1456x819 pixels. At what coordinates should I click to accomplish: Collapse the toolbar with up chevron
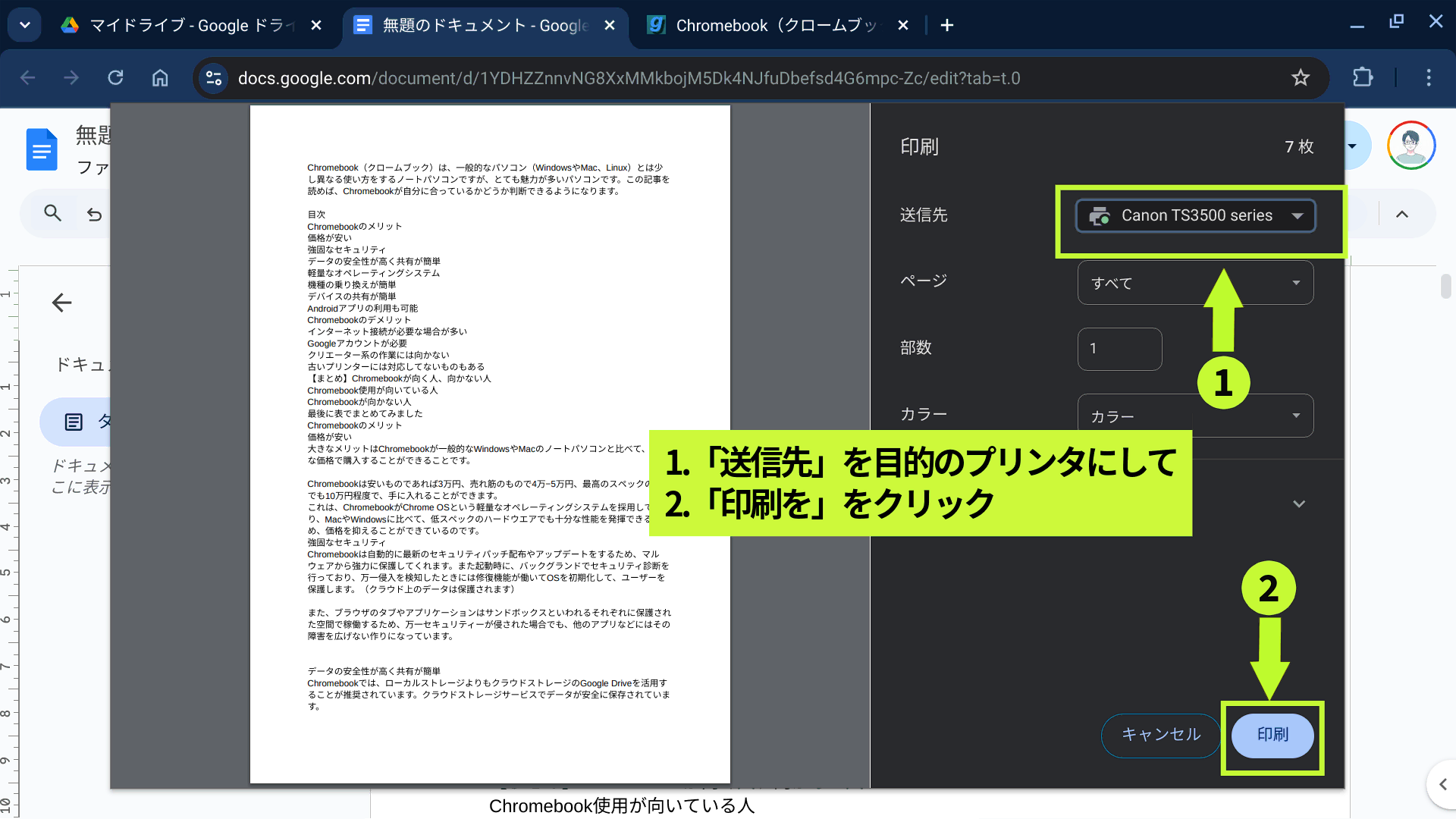click(x=1402, y=214)
